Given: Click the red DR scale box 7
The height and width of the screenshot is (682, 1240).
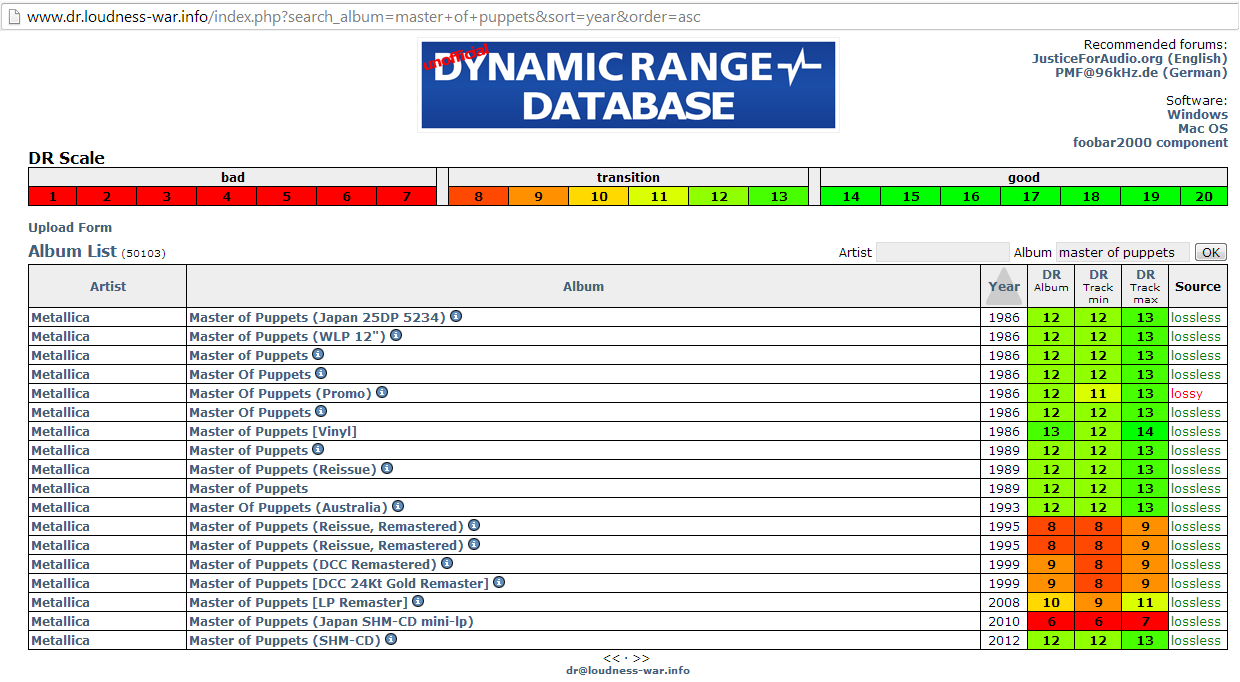Looking at the screenshot, I should click(x=406, y=196).
